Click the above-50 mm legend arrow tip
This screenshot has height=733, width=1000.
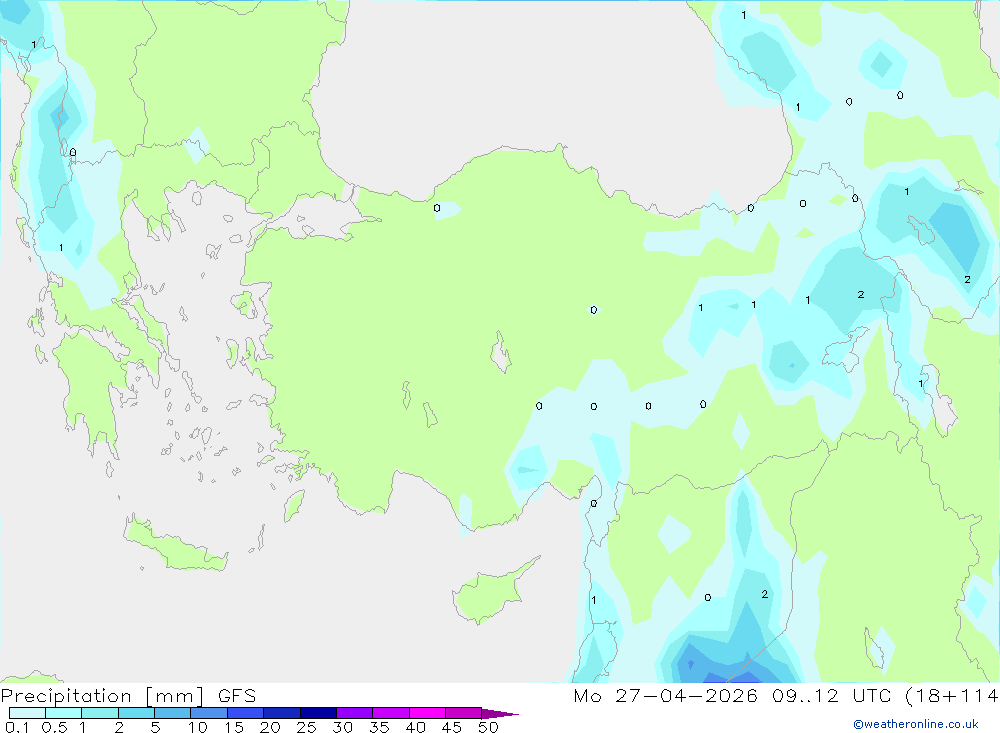(x=499, y=713)
